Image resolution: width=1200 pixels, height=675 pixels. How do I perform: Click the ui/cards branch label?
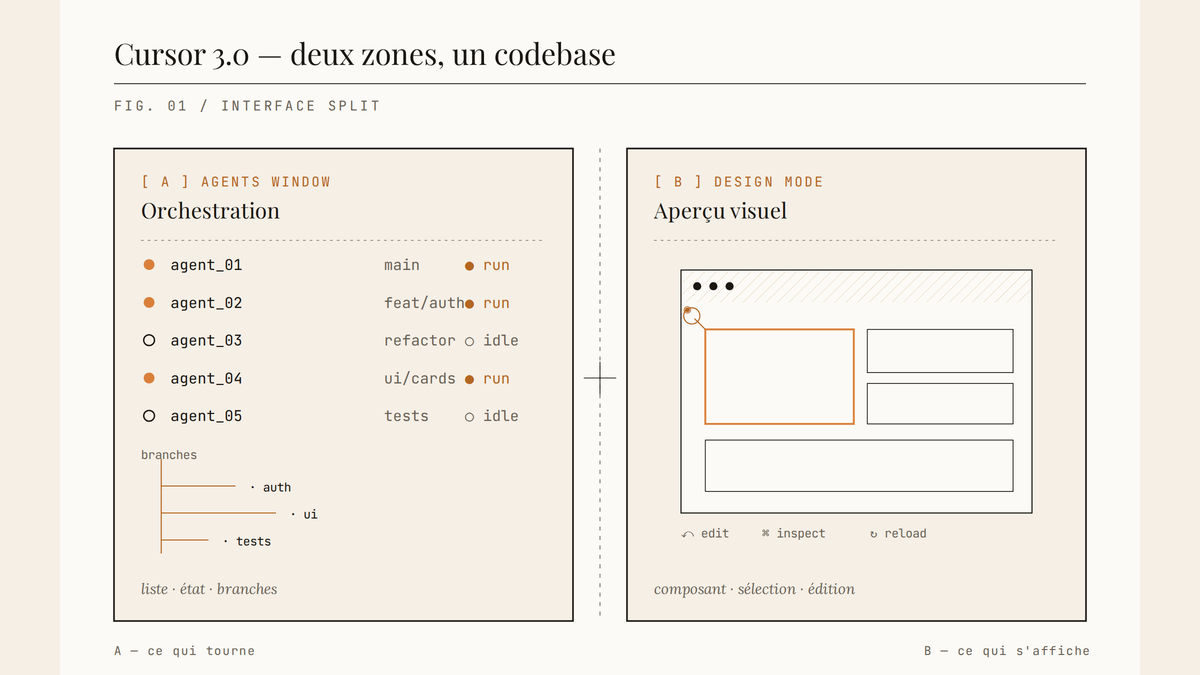click(420, 378)
